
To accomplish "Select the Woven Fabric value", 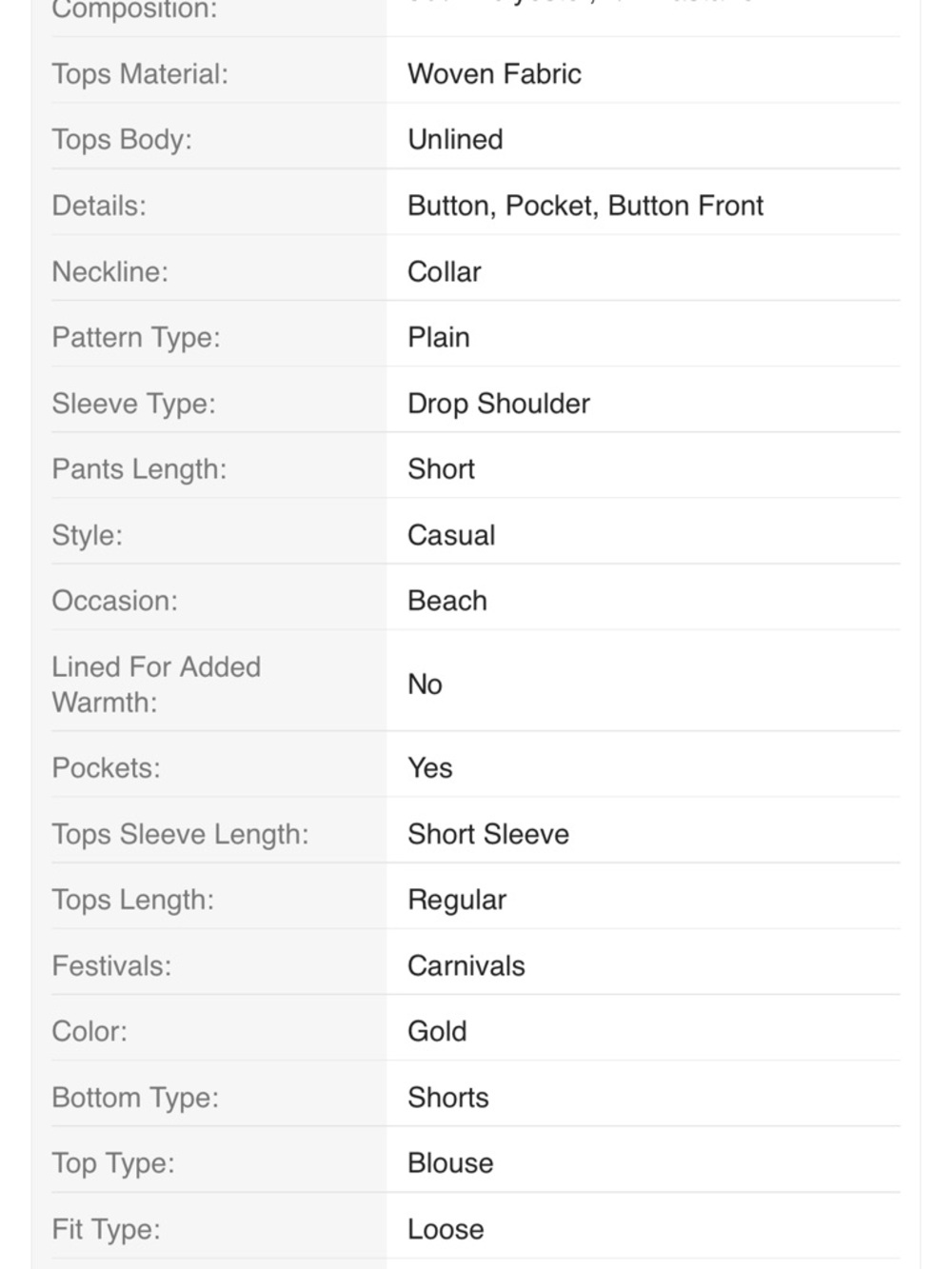I will 494,73.
